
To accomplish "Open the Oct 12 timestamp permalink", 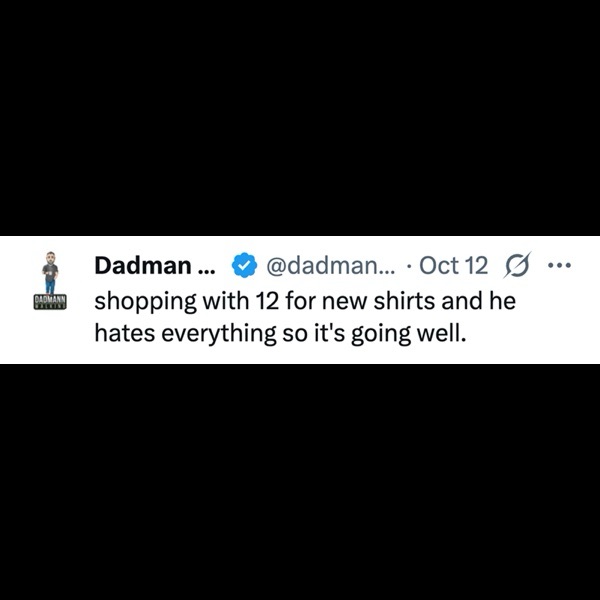I will click(453, 265).
